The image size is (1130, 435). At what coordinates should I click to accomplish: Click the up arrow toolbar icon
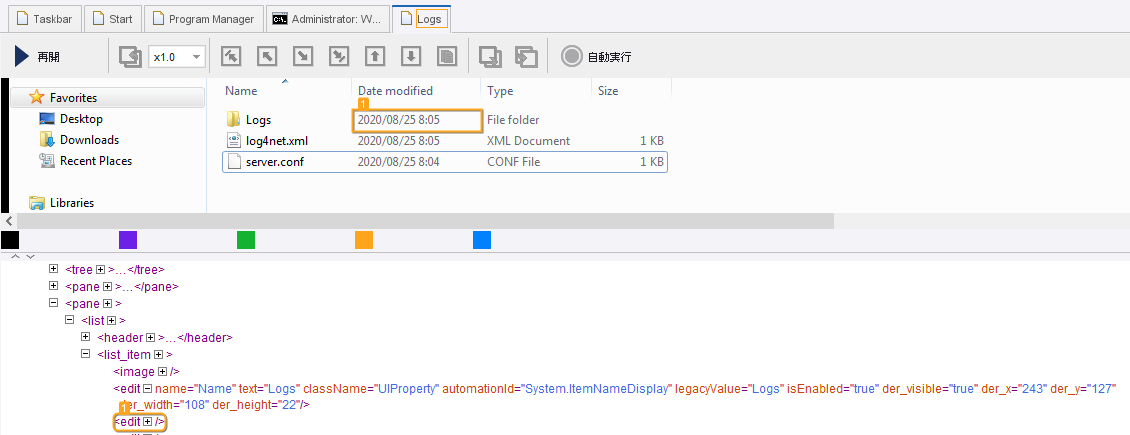click(x=375, y=56)
